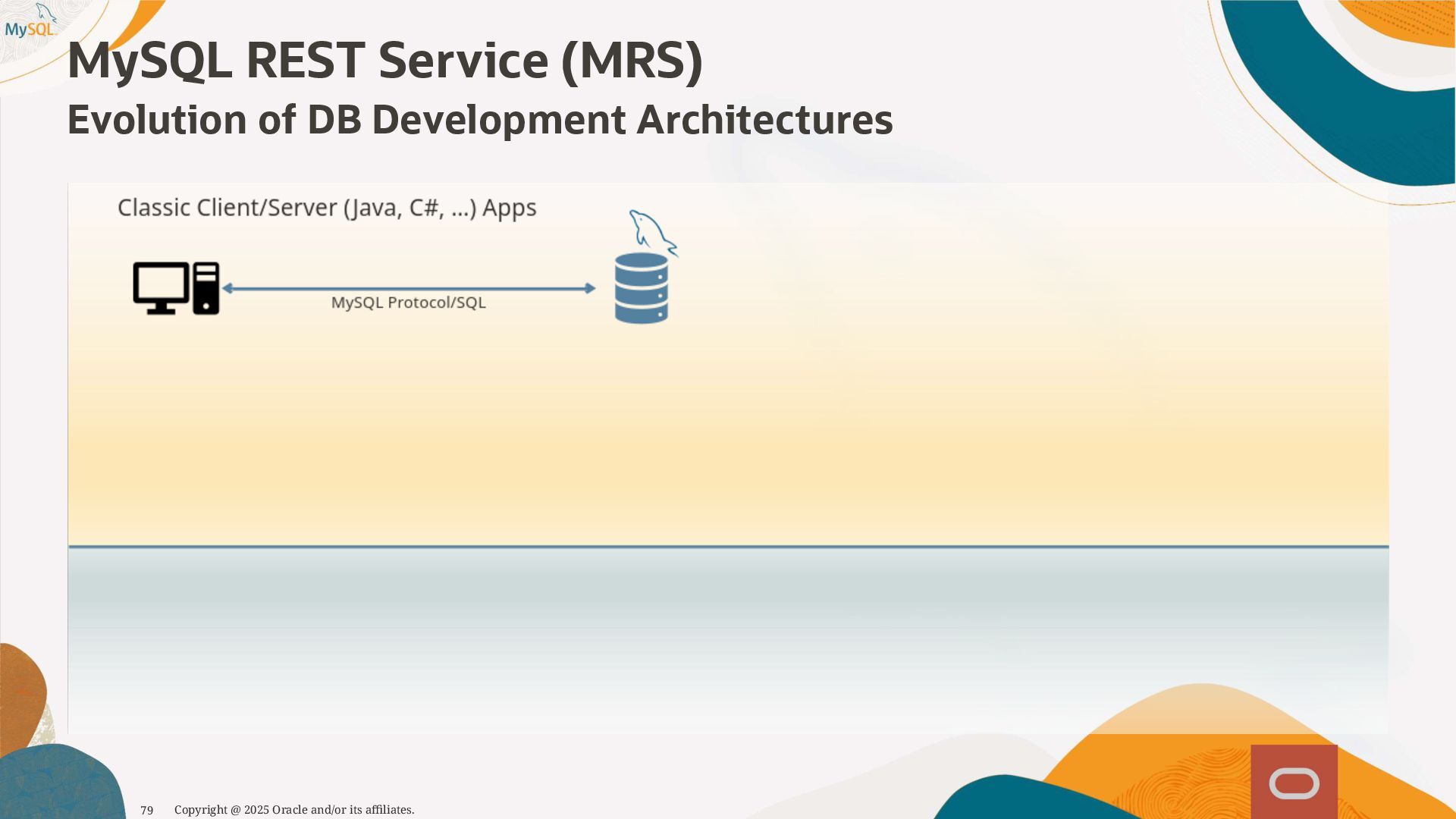The height and width of the screenshot is (819, 1456).
Task: Click the horizontal blue divider line
Action: [728, 546]
